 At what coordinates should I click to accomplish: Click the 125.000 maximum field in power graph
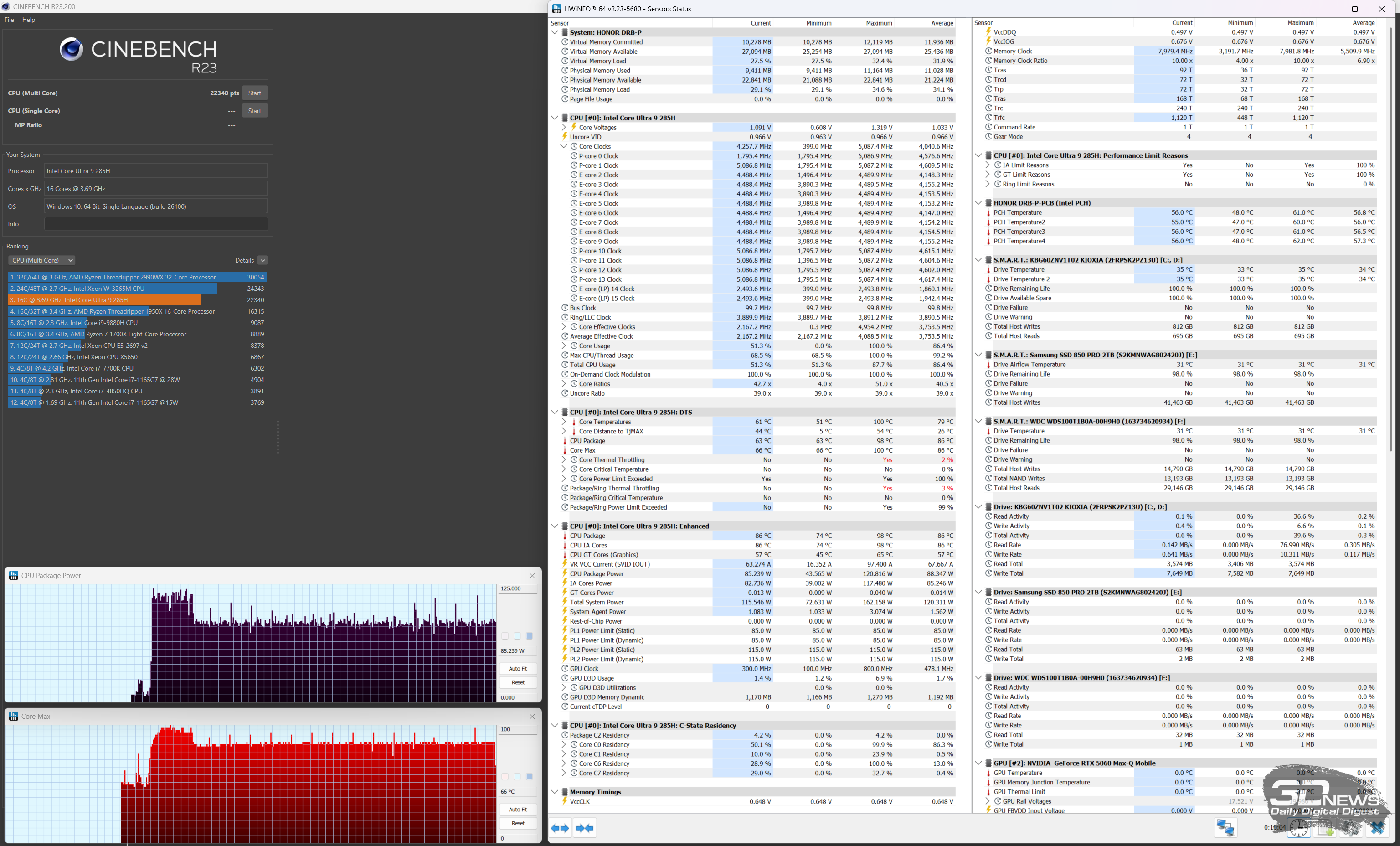[518, 588]
